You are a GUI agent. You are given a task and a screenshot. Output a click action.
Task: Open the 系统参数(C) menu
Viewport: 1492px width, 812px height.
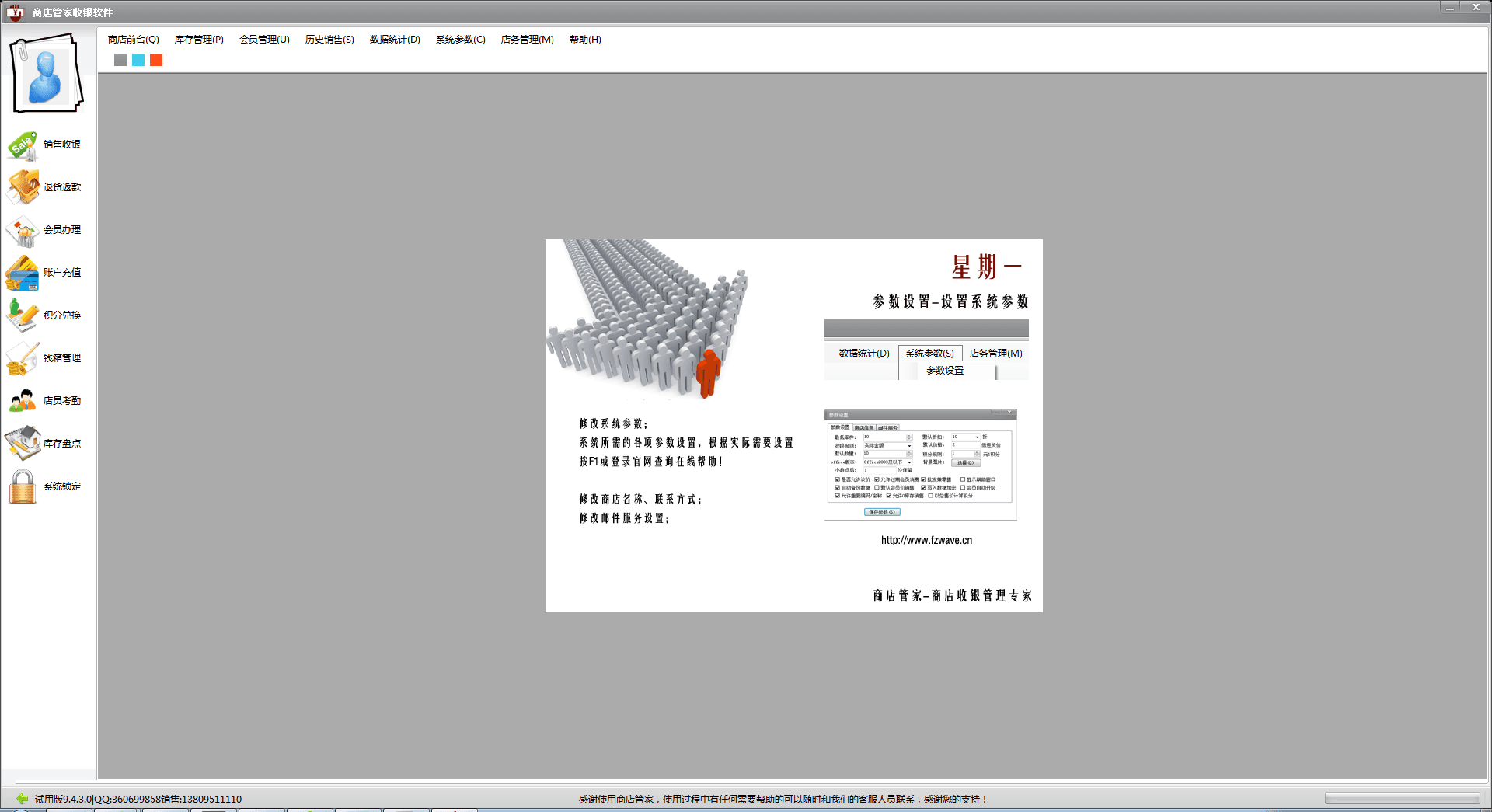pyautogui.click(x=460, y=40)
